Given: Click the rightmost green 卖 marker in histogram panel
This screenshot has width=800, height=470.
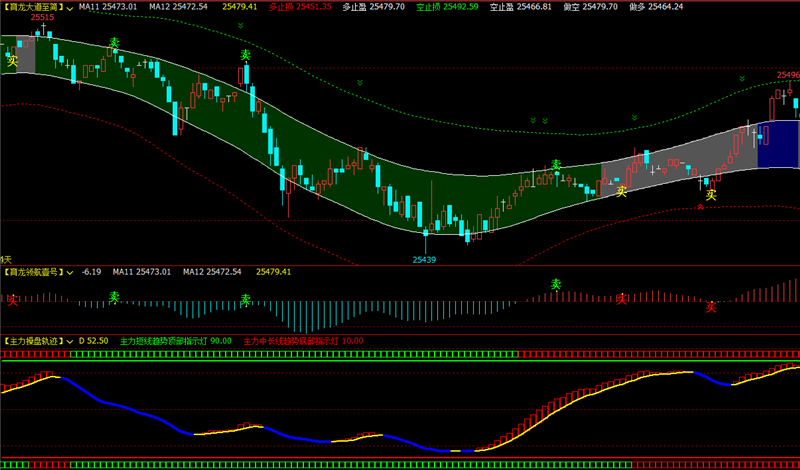Looking at the screenshot, I should coord(556,284).
